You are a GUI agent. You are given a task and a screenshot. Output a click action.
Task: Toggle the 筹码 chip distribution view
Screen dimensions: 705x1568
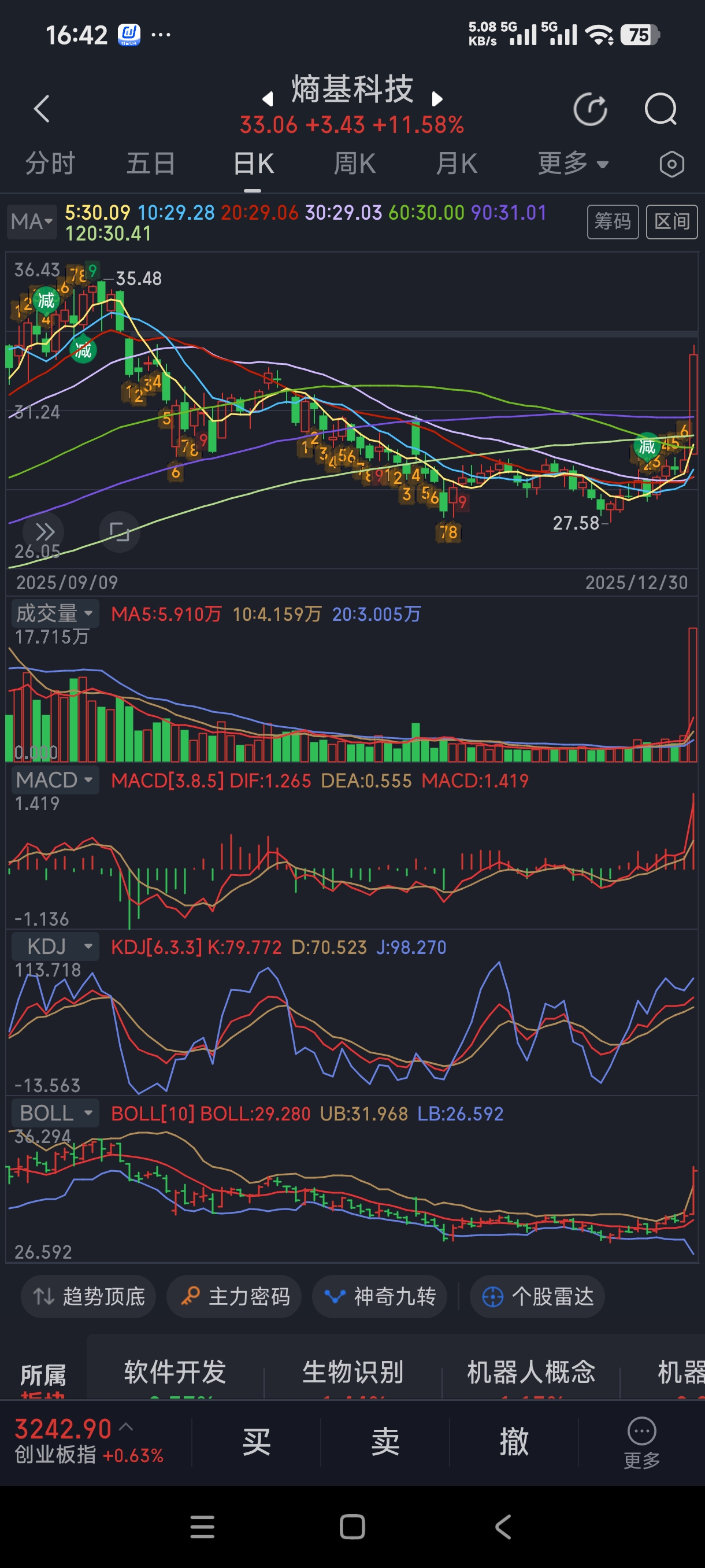(x=612, y=221)
